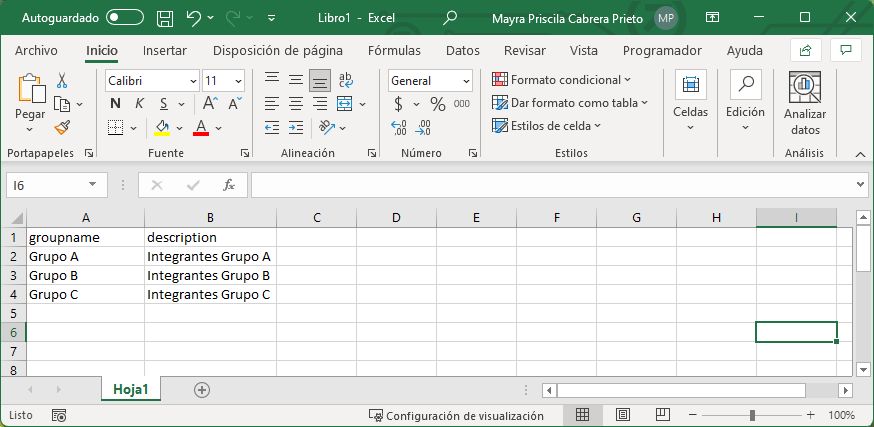
Task: Switch to Page Layout view in status bar
Action: tap(622, 415)
